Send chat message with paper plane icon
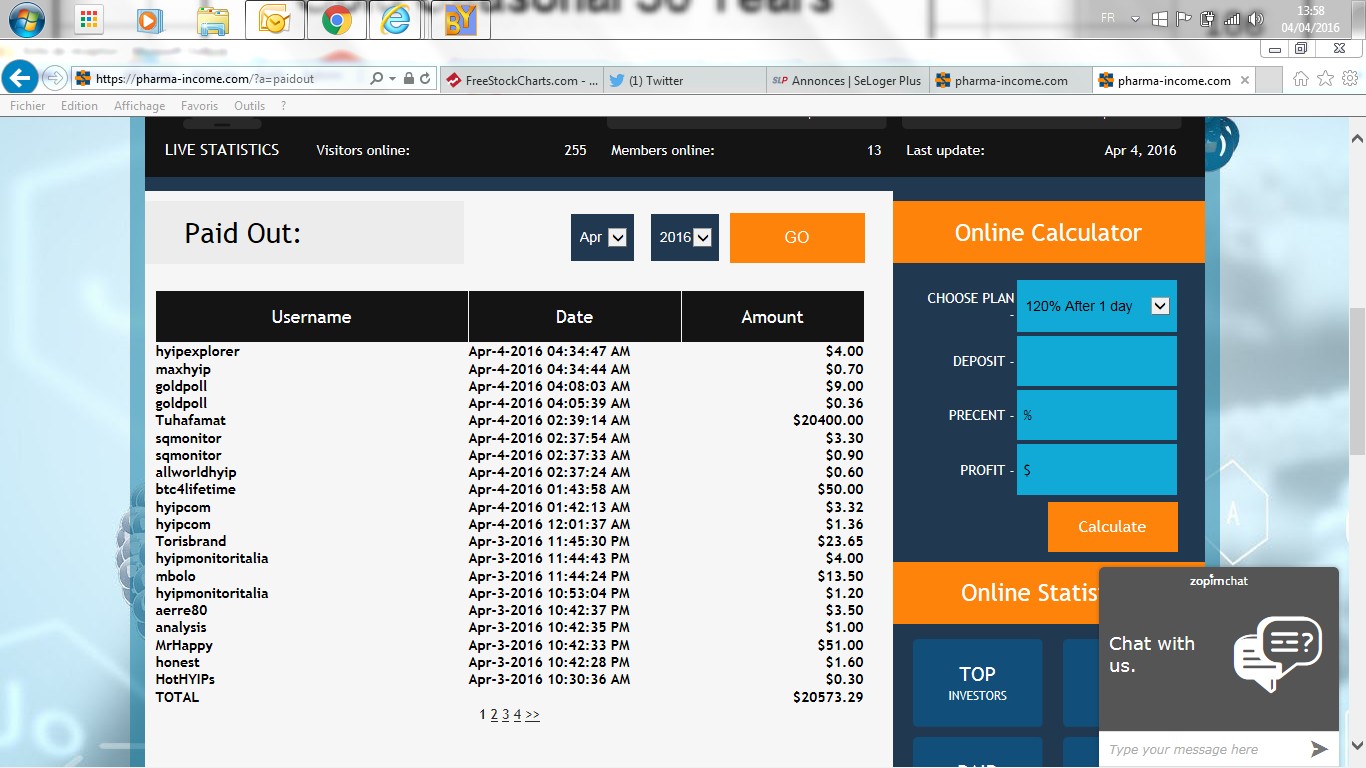1366x768 pixels. 1319,749
